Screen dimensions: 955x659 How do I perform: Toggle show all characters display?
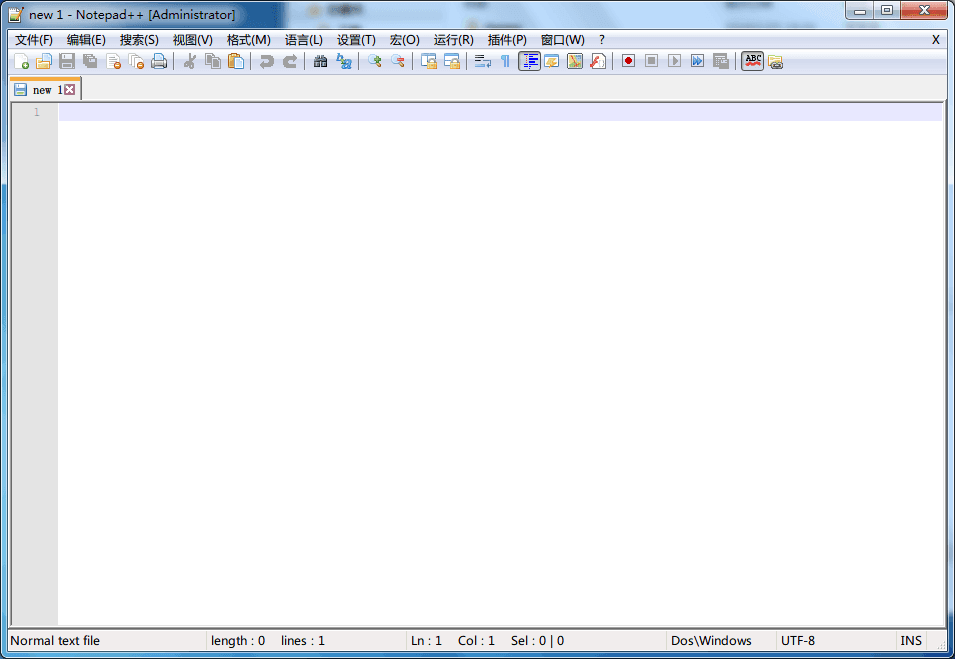coord(506,61)
